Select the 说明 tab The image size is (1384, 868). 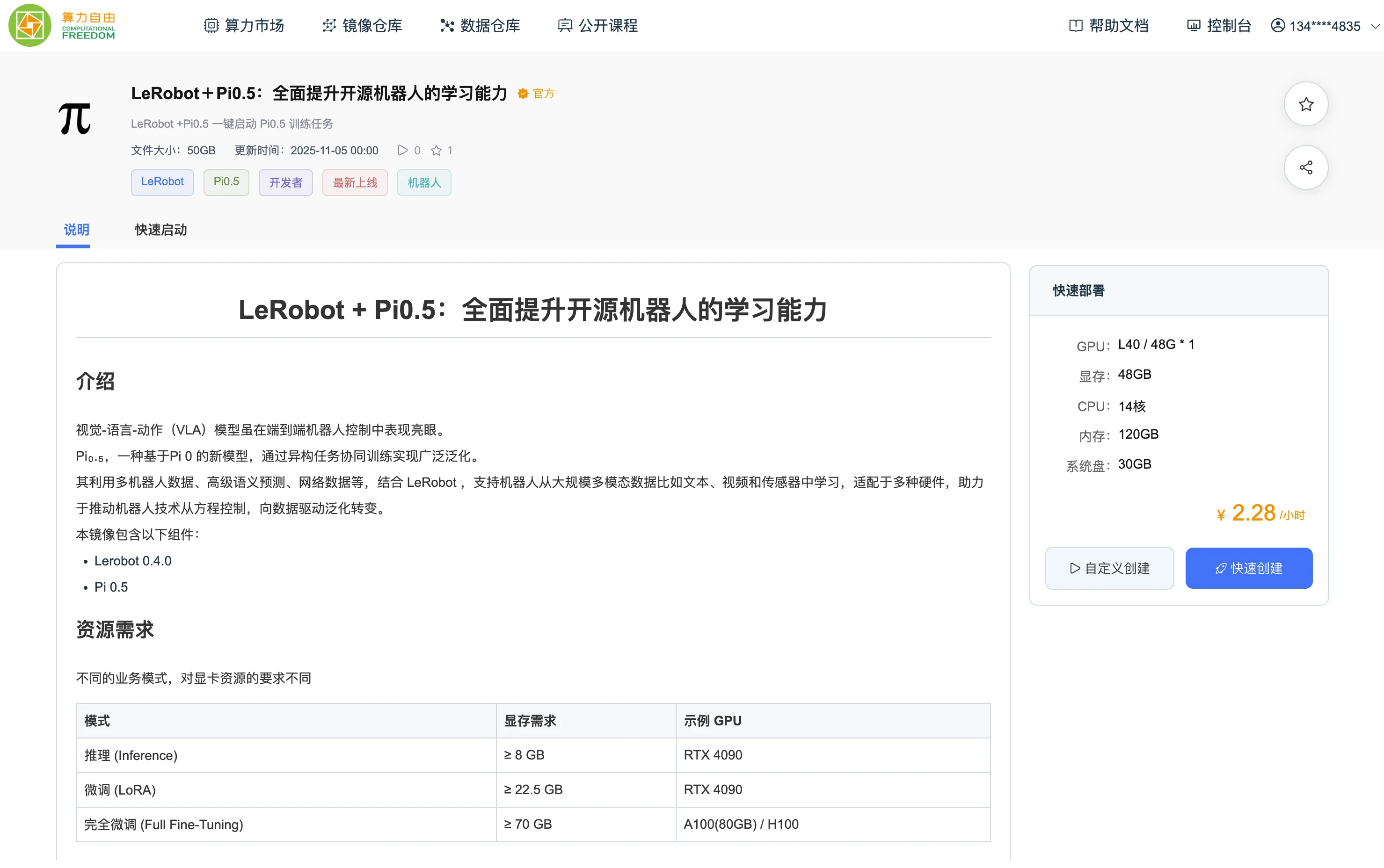pyautogui.click(x=75, y=230)
